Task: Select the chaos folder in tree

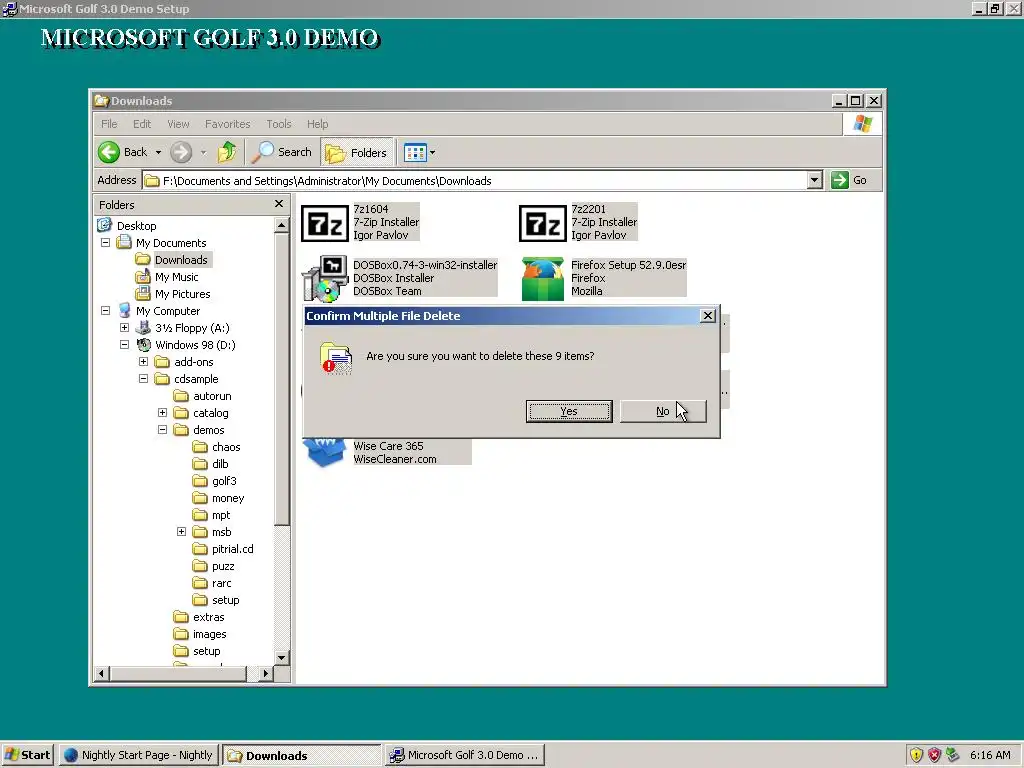Action: (217, 447)
